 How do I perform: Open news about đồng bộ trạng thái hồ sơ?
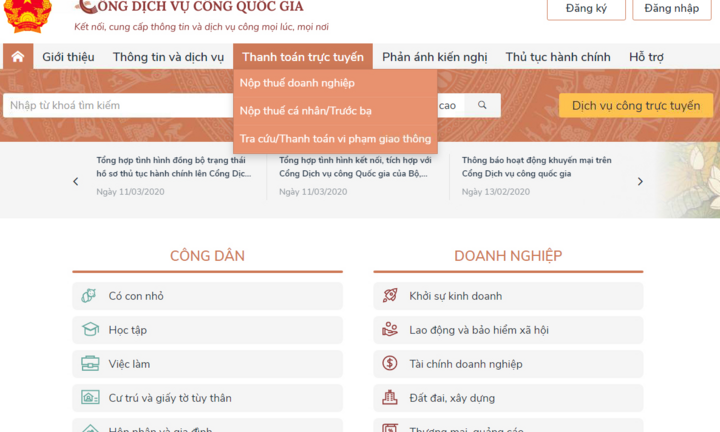click(x=174, y=167)
